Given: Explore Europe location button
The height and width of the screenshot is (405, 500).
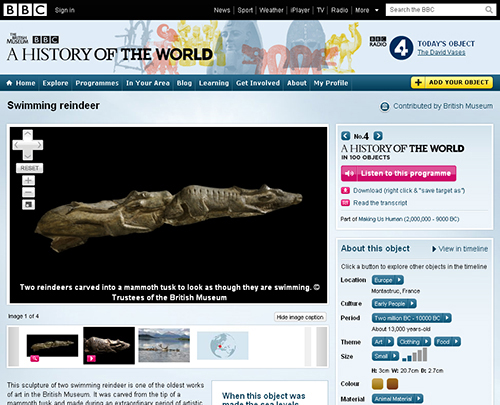Looking at the screenshot, I should coord(388,280).
